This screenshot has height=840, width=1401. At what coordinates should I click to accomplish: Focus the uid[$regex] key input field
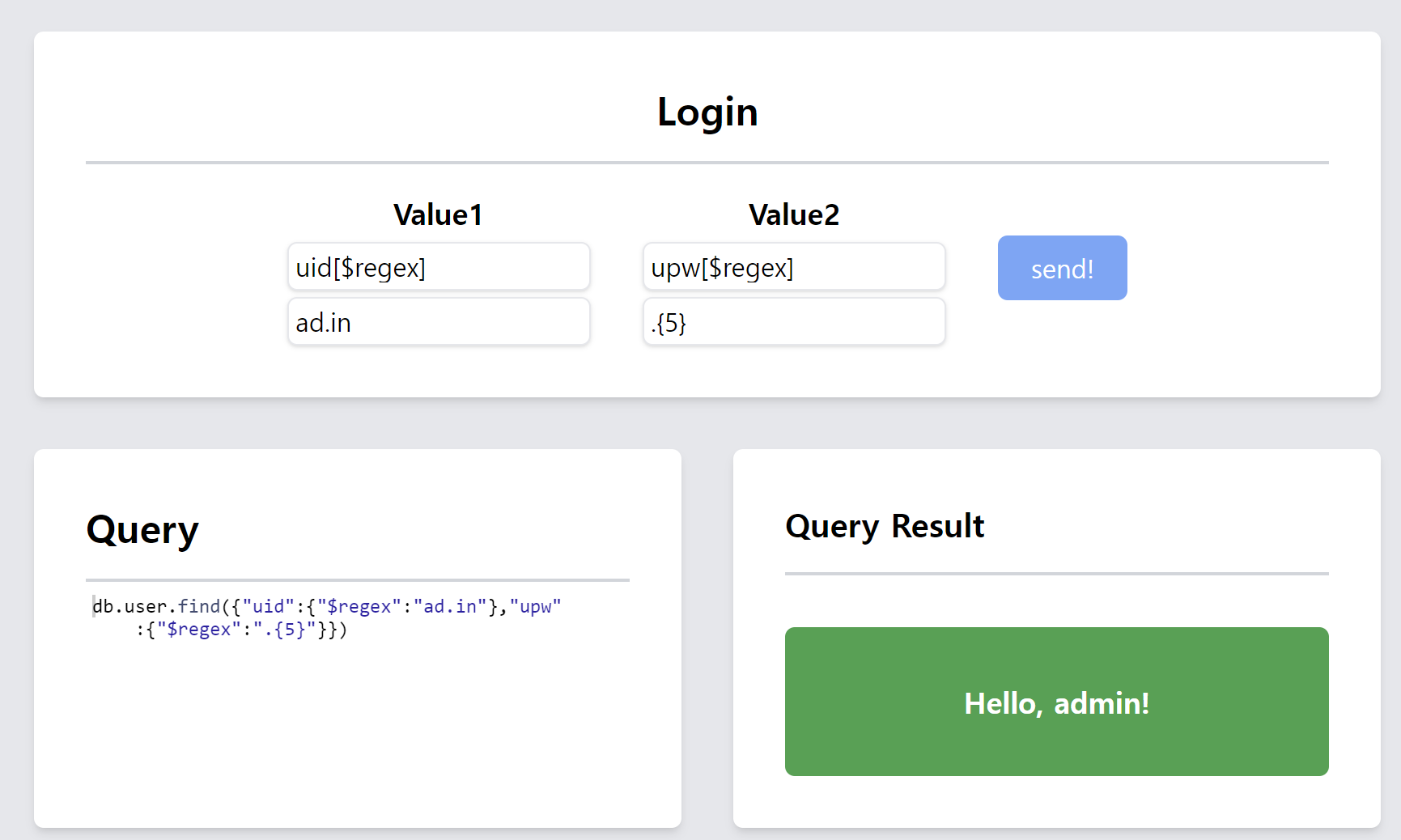[439, 267]
